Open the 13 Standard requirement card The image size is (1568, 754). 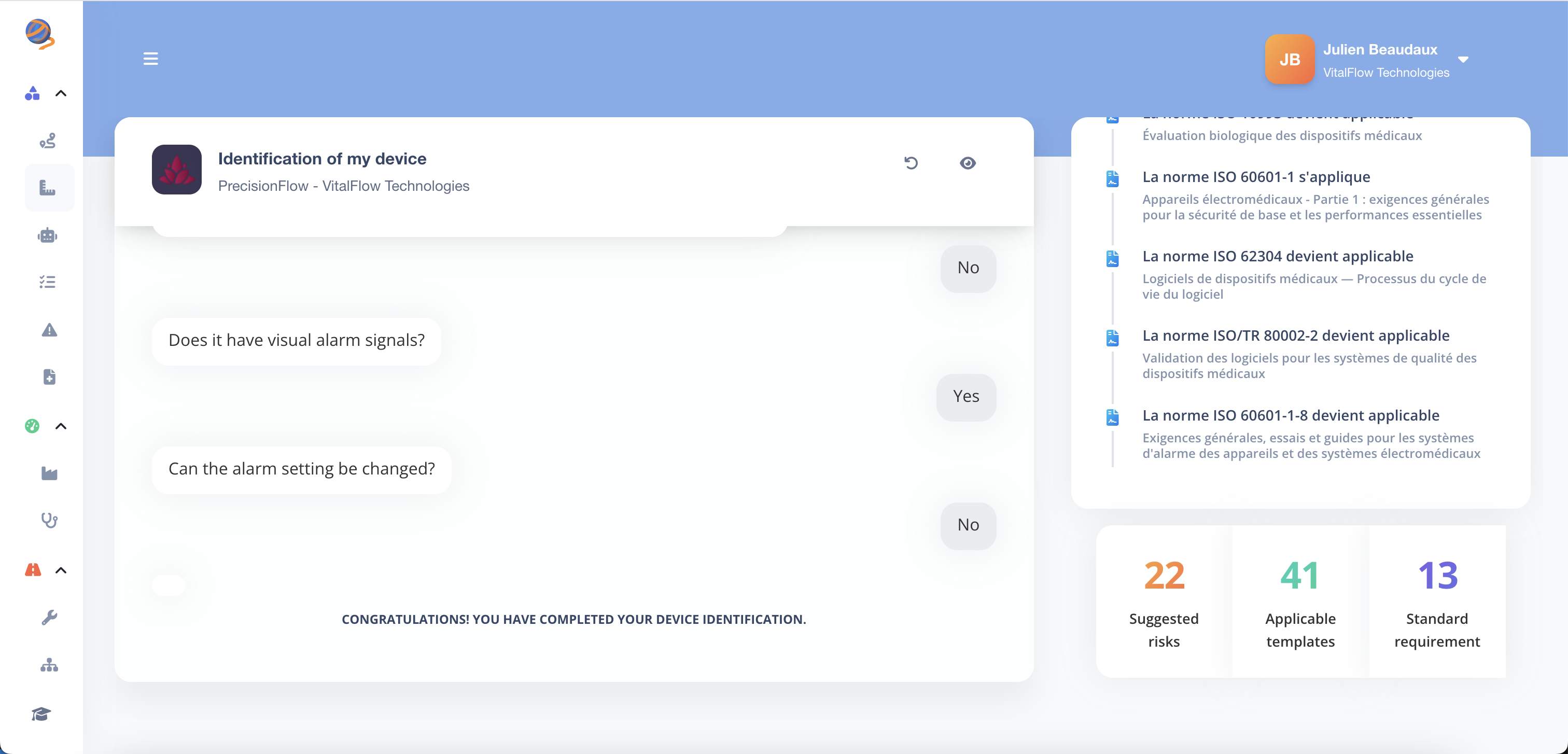1437,601
